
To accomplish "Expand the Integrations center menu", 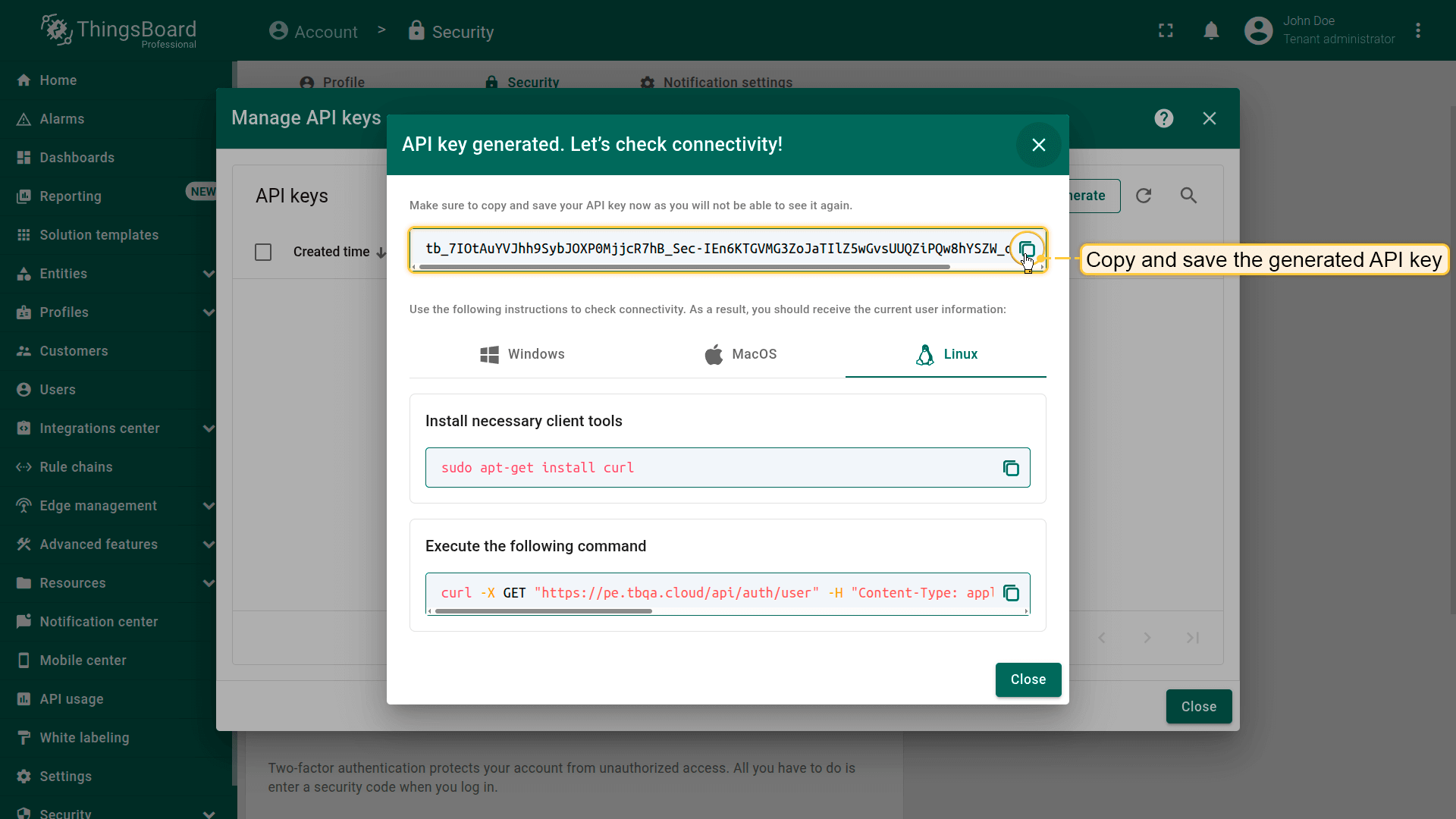I will click(x=209, y=428).
